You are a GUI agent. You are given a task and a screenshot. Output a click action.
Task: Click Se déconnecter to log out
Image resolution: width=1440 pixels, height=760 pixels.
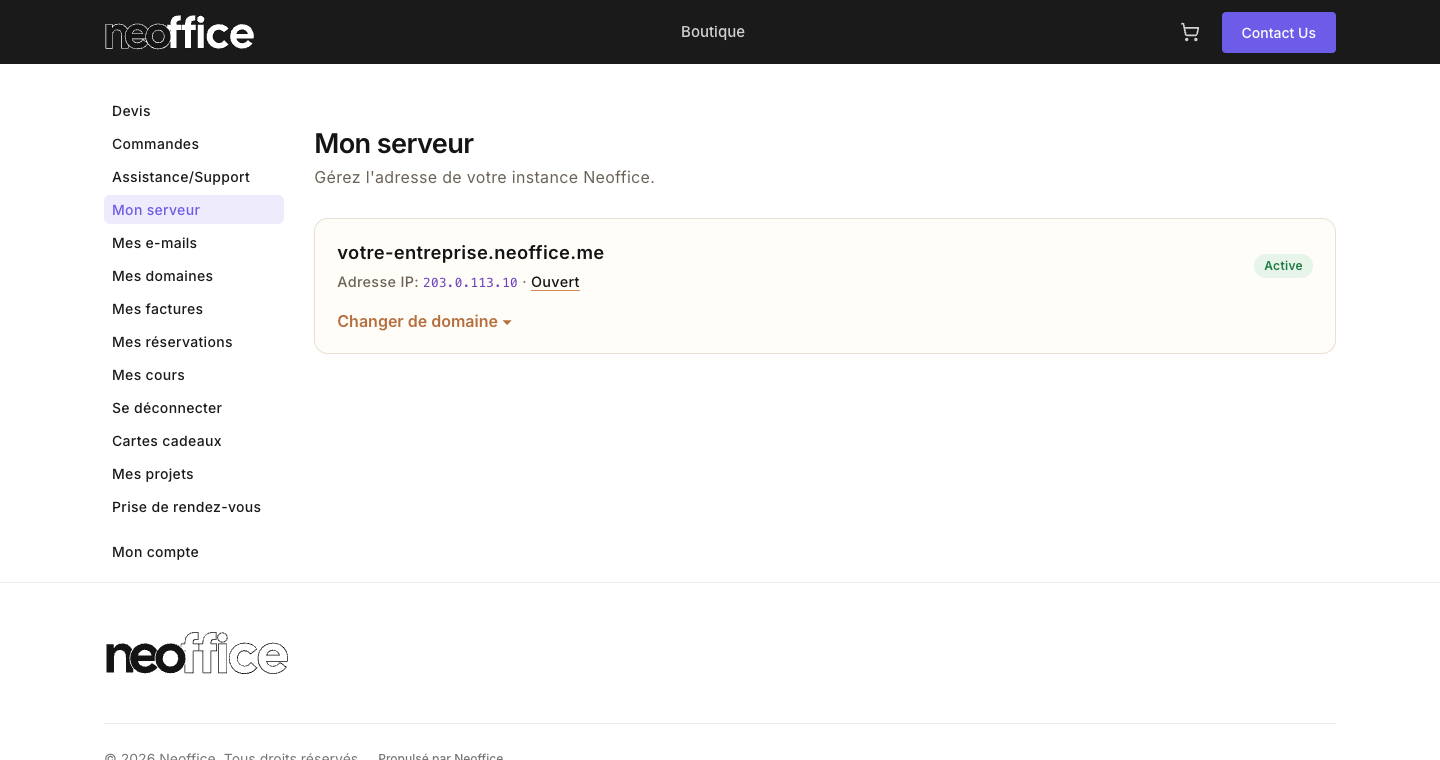pos(194,408)
